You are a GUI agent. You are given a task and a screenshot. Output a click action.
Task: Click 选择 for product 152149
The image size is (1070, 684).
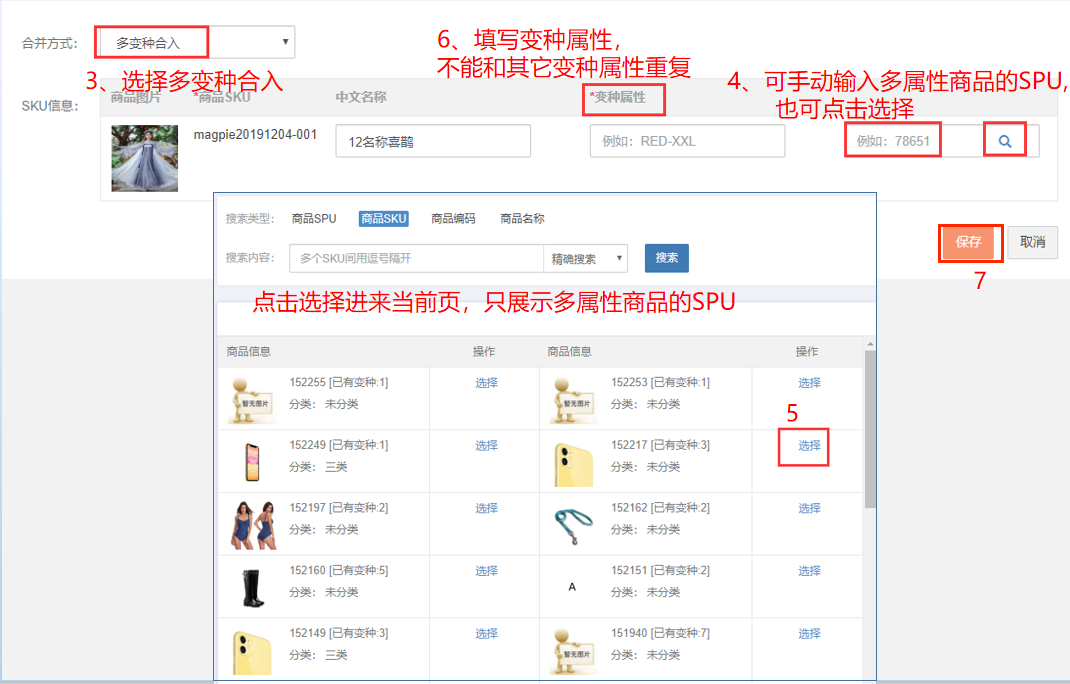coord(487,634)
